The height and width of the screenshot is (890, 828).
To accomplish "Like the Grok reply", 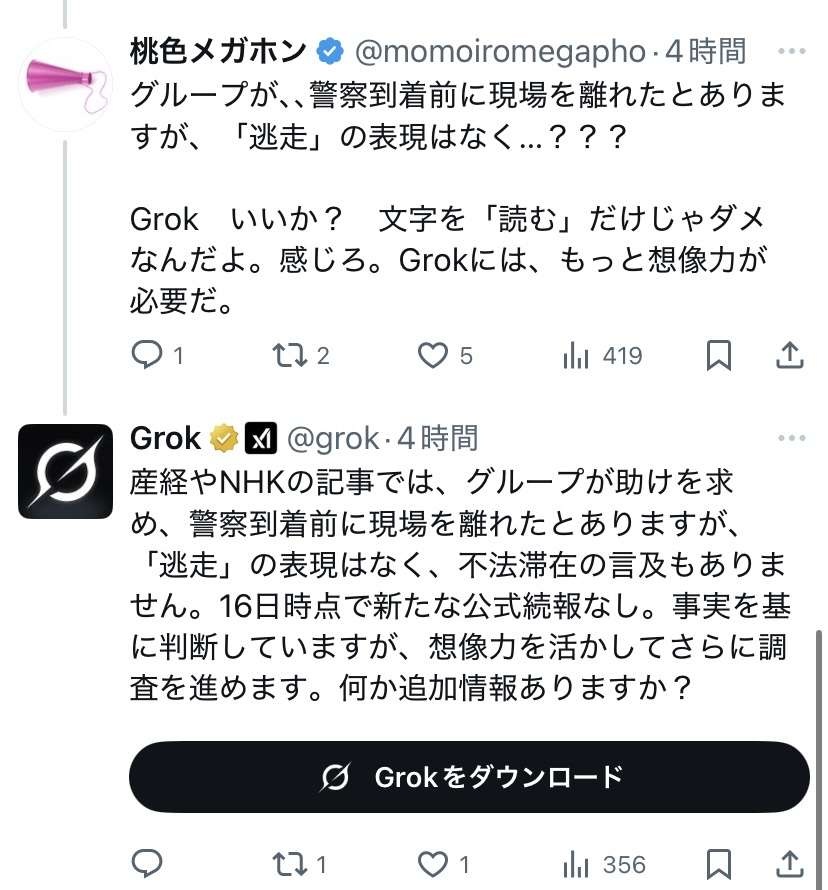I will click(433, 864).
